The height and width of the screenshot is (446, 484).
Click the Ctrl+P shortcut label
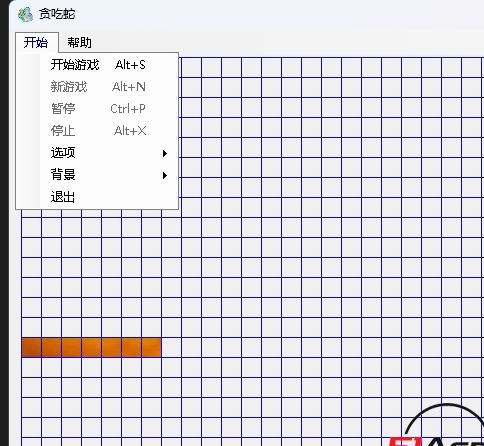tap(128, 109)
